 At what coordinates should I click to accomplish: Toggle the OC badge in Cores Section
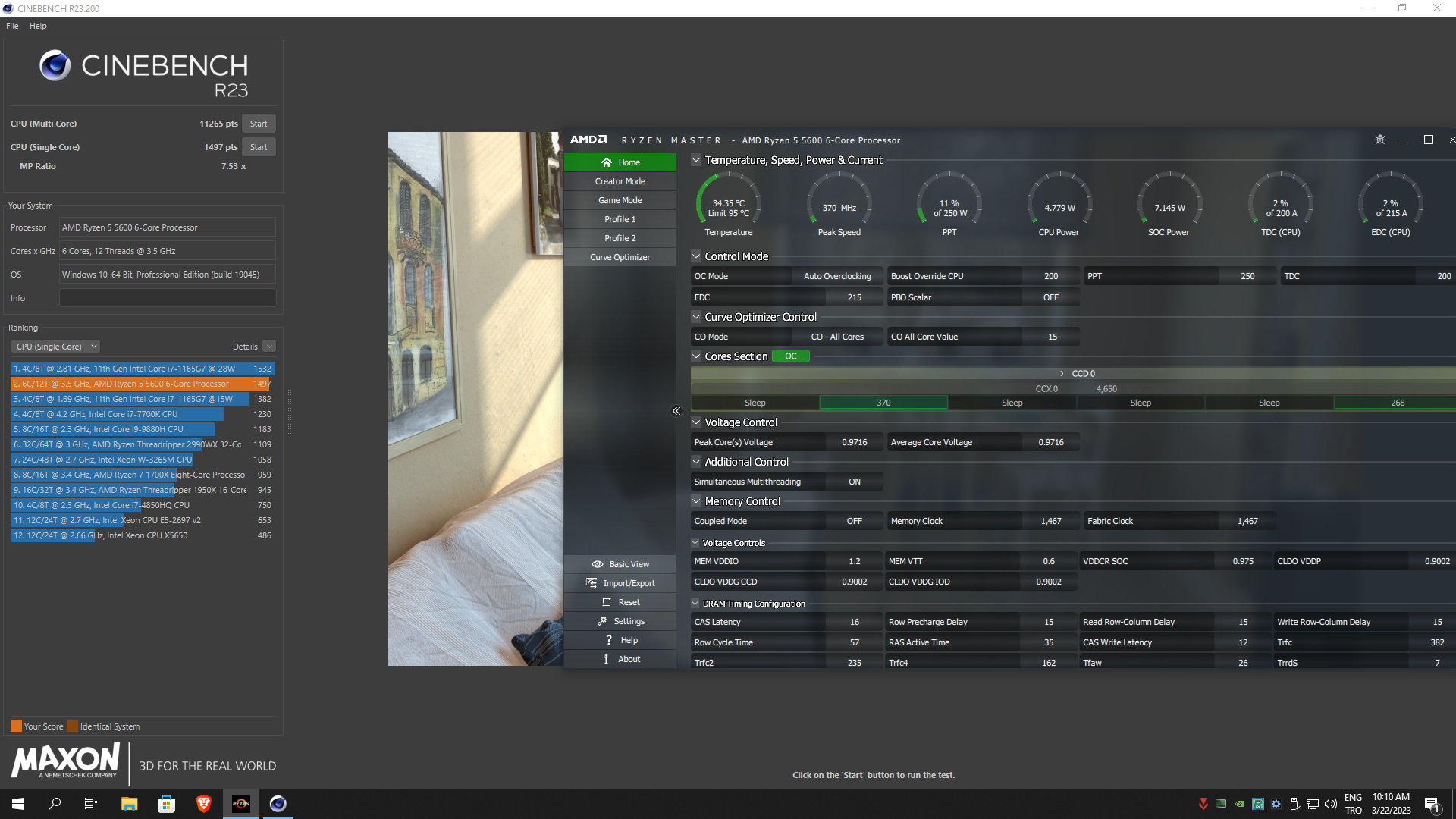point(790,356)
